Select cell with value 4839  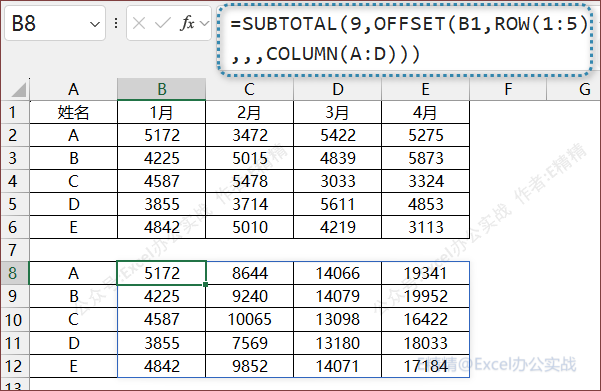point(338,158)
